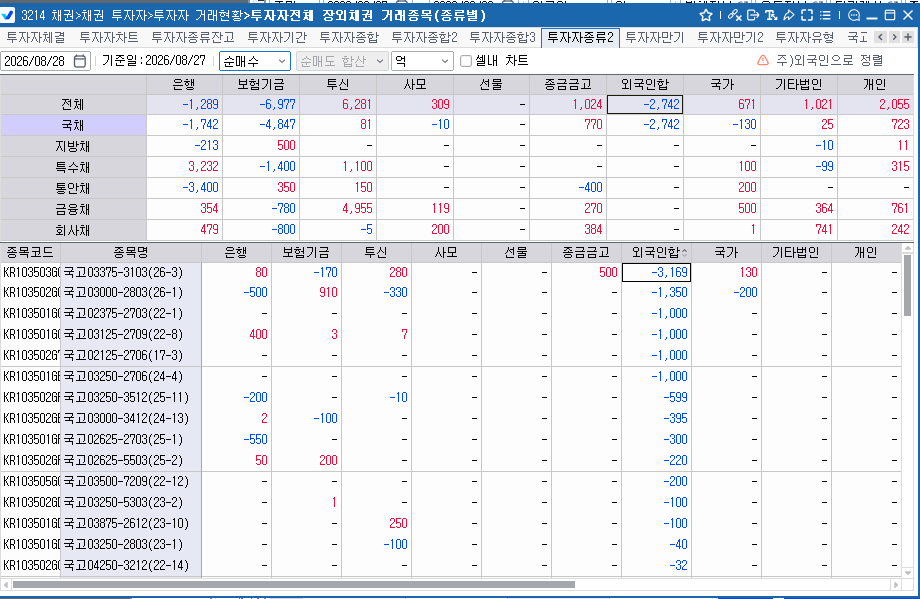920x599 pixels.
Task: Click the unlink chain icon in title bar
Action: point(734,15)
